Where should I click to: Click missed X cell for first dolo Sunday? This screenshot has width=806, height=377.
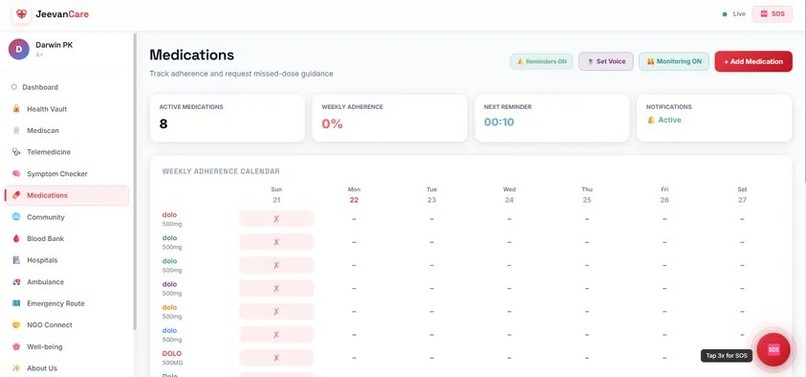(x=276, y=219)
